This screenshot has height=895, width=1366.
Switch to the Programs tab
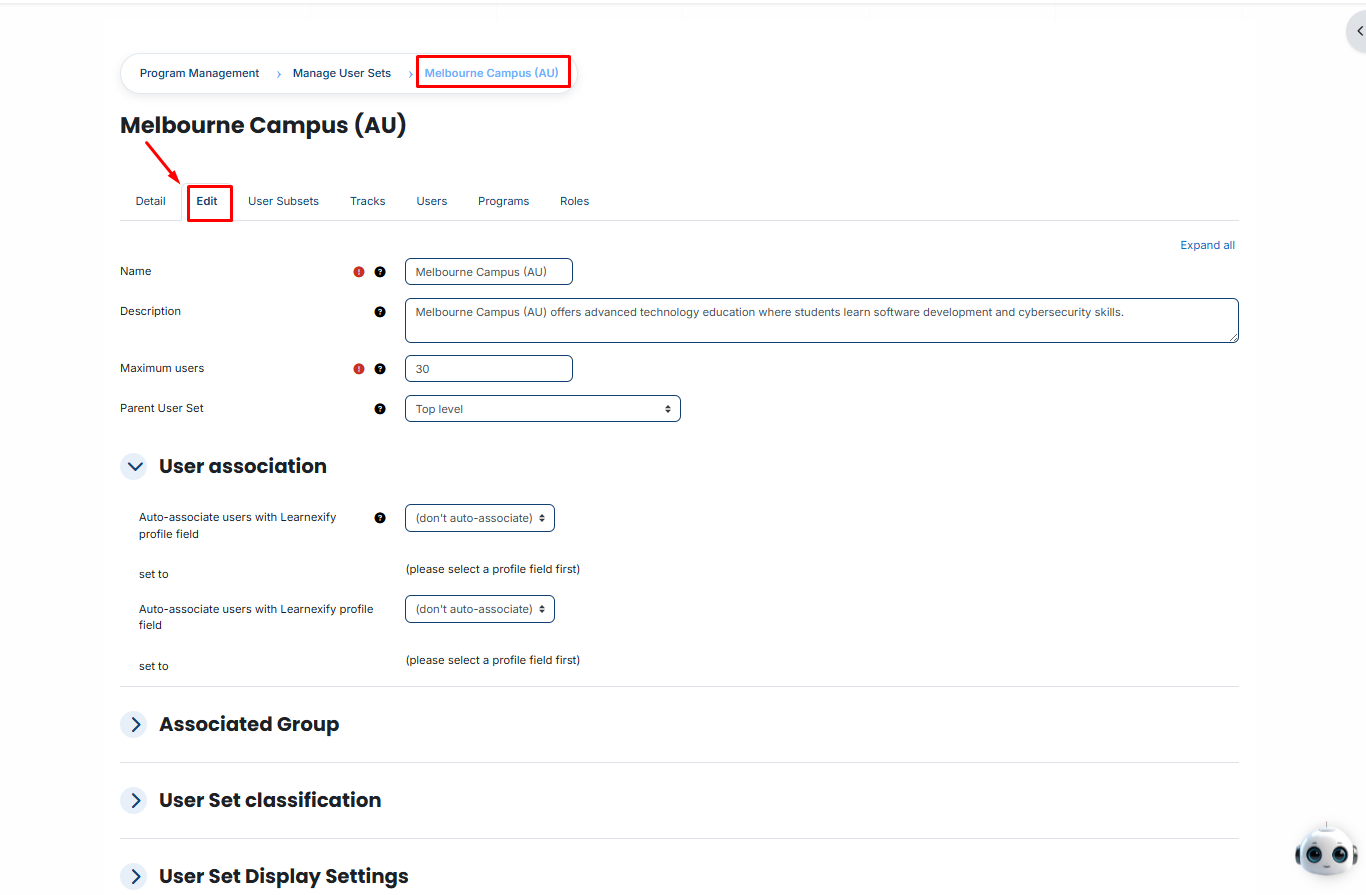(x=504, y=201)
